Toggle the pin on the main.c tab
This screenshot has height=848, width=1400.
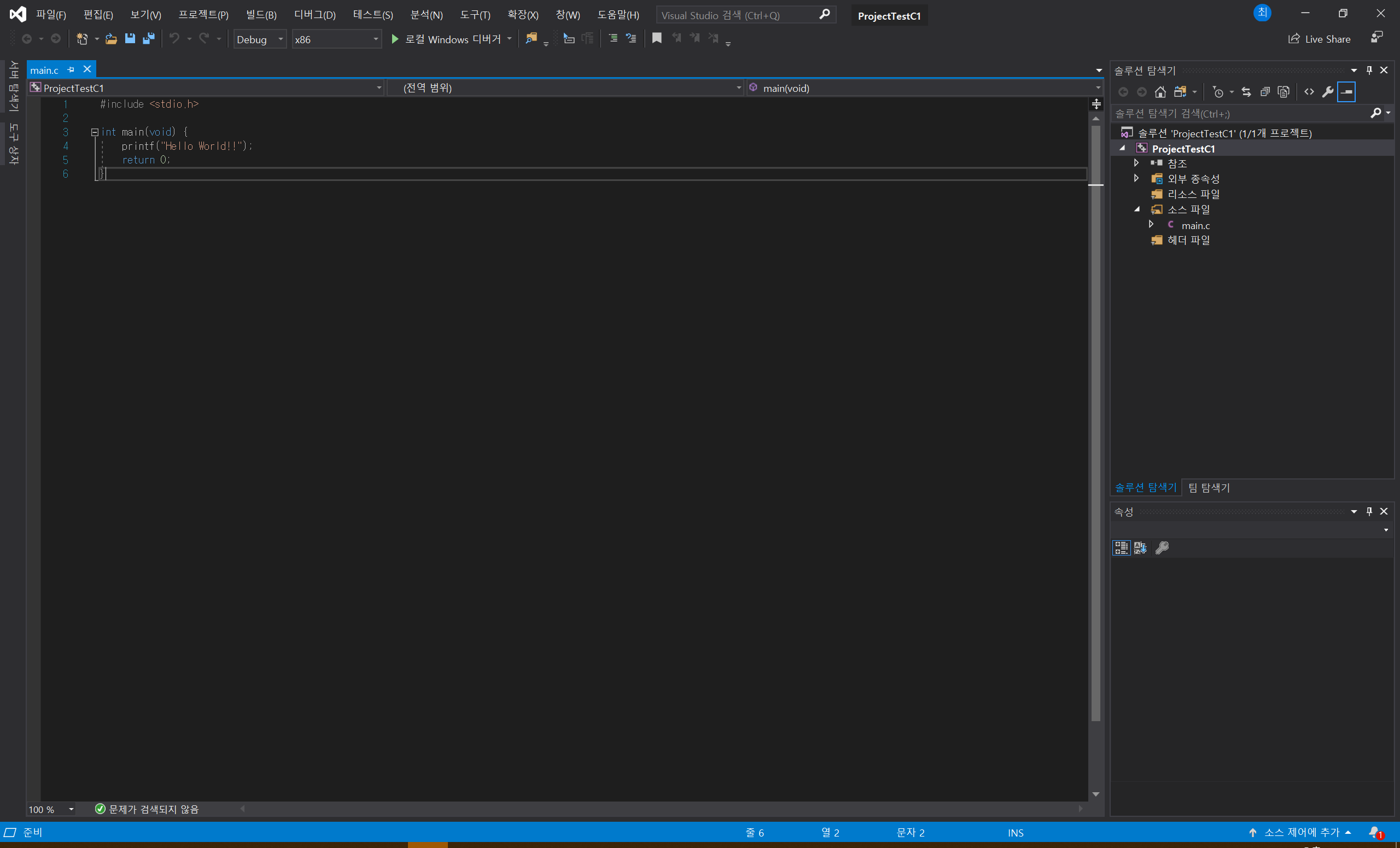pos(71,69)
